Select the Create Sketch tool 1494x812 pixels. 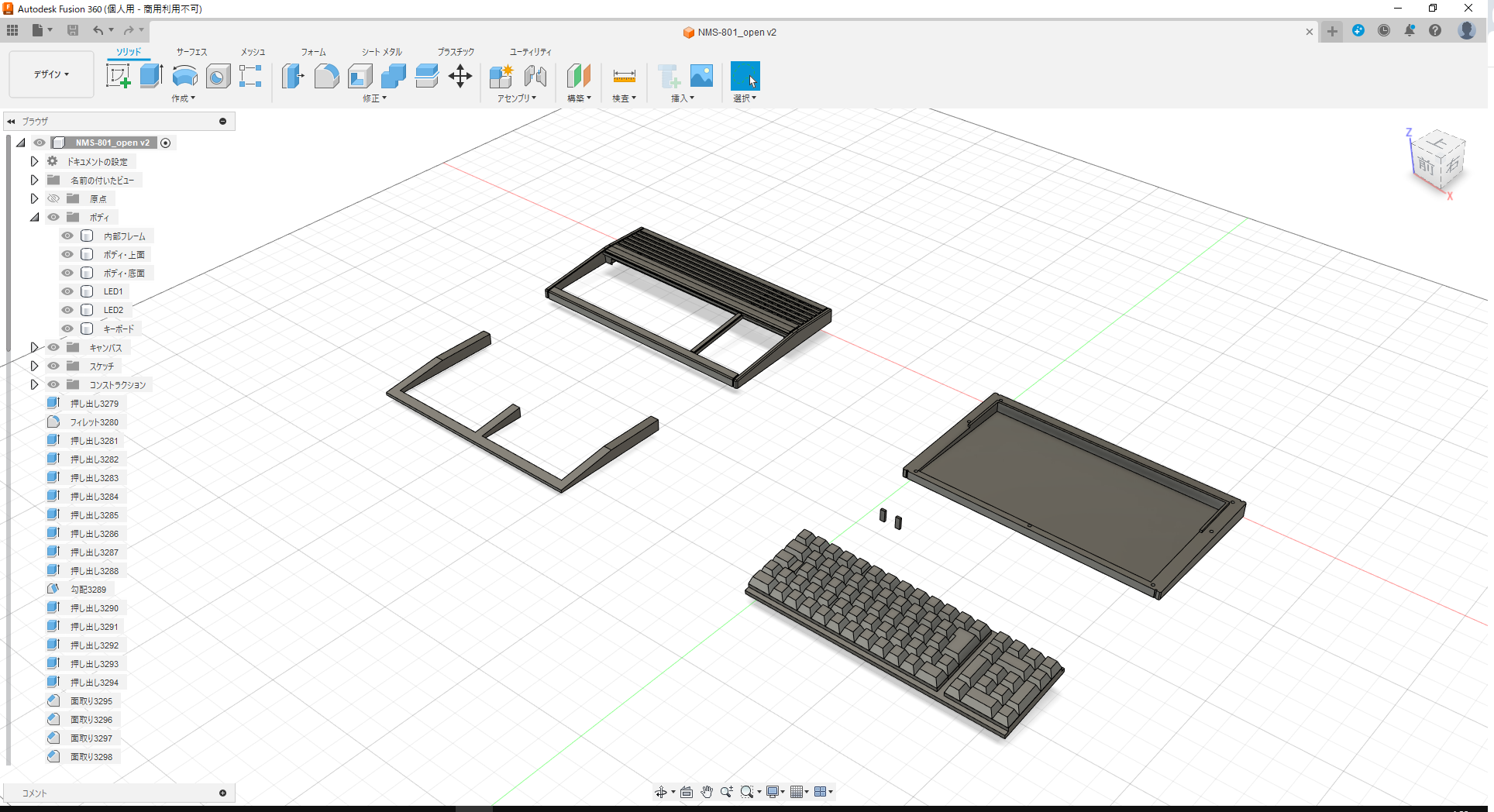[118, 76]
